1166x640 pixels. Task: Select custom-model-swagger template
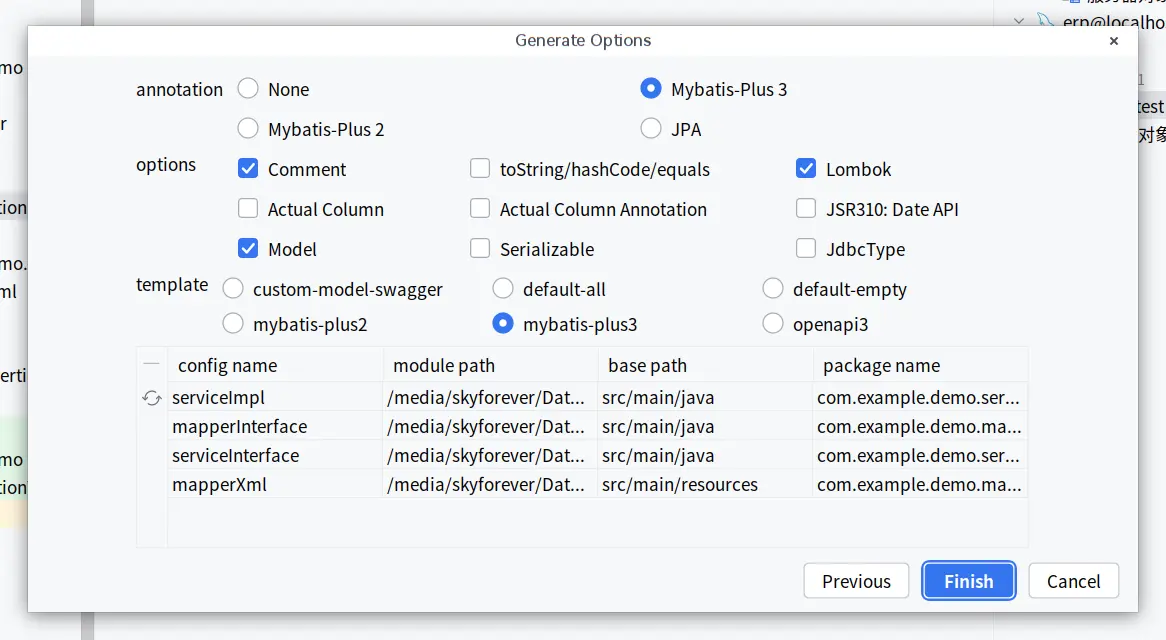click(233, 288)
